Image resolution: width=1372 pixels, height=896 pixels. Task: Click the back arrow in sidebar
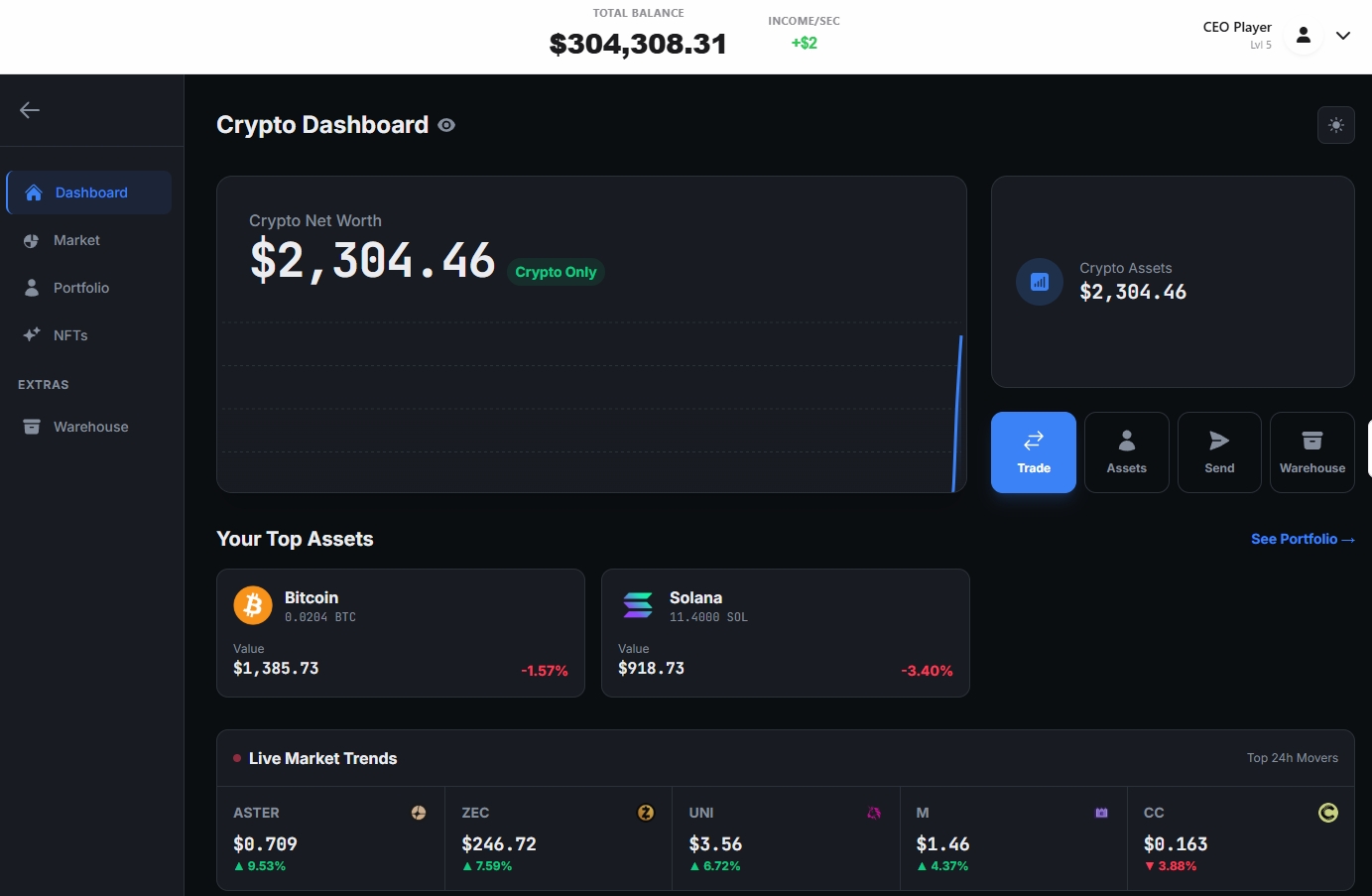[30, 110]
